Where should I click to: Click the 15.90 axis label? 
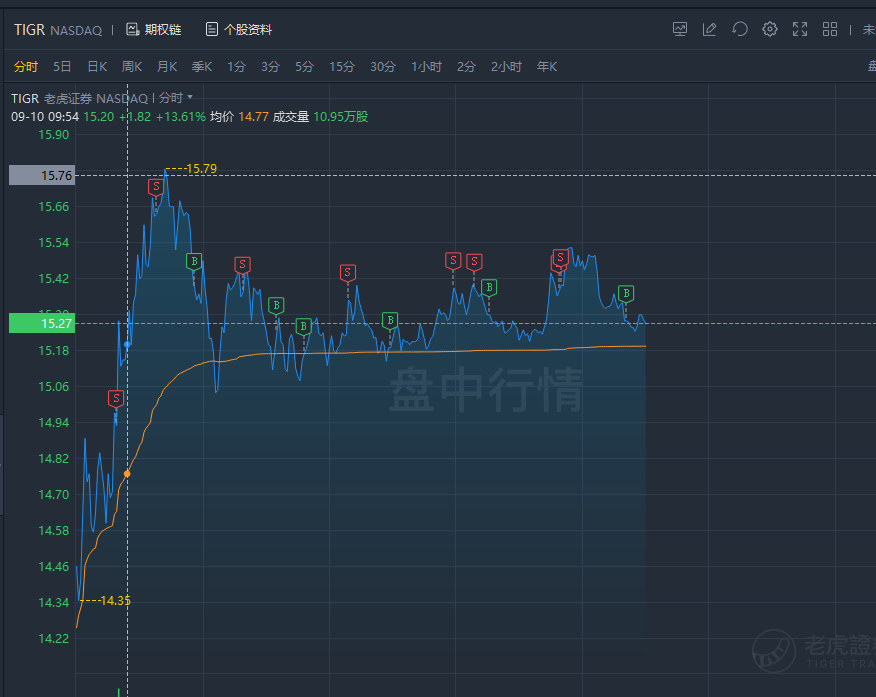53,135
